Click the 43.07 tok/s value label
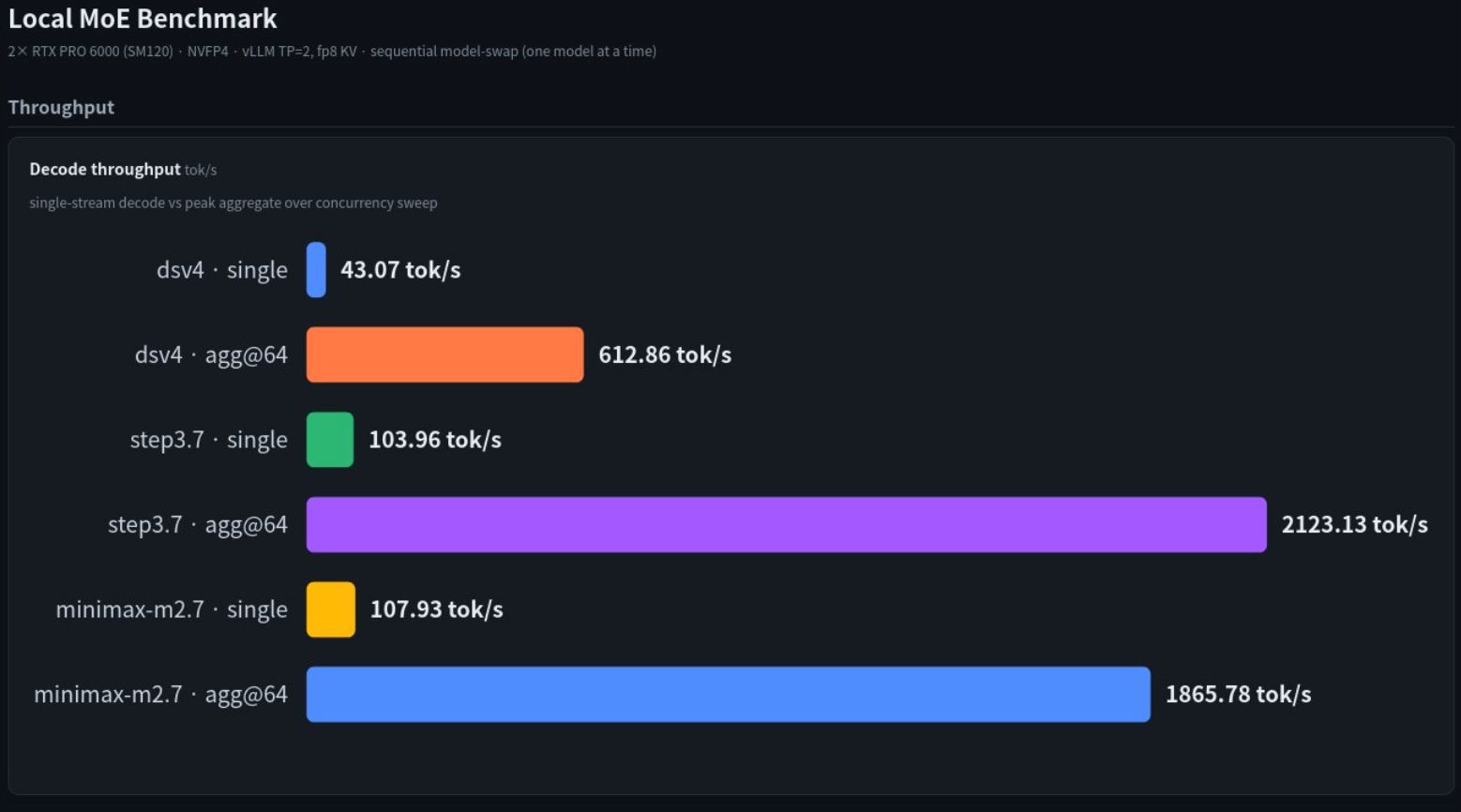 400,270
